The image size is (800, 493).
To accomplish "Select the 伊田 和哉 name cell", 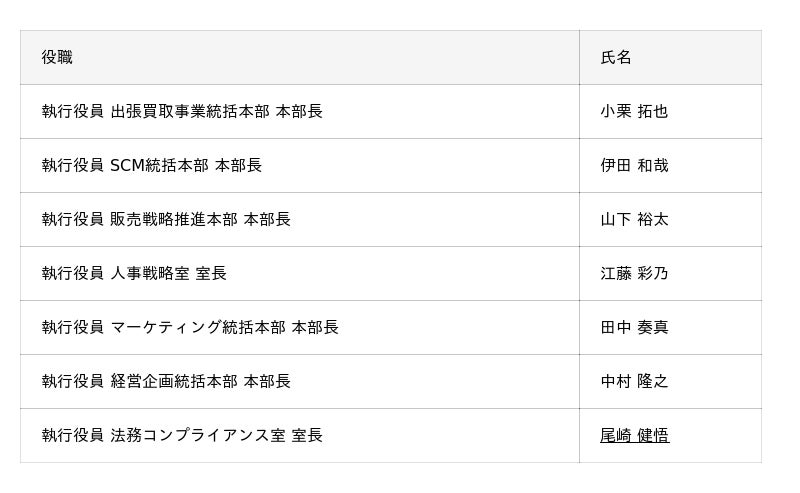I will (x=634, y=166).
